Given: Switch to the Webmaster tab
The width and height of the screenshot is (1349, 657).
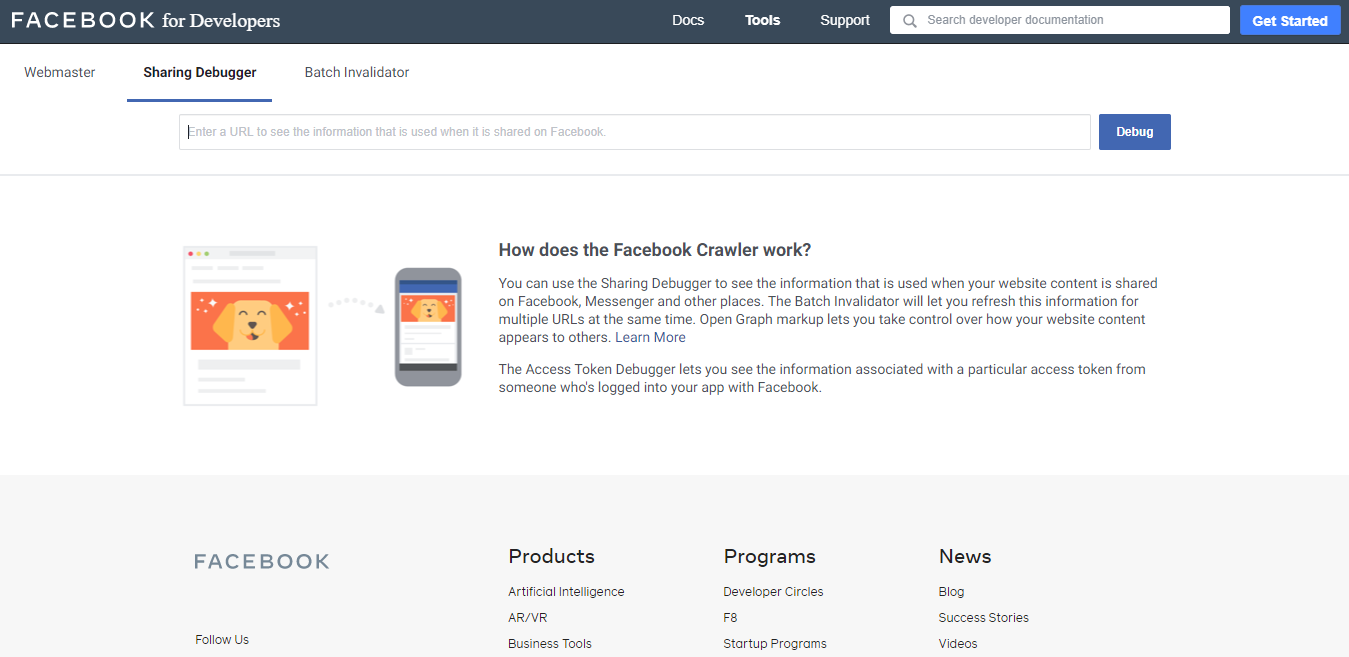Looking at the screenshot, I should tap(59, 72).
